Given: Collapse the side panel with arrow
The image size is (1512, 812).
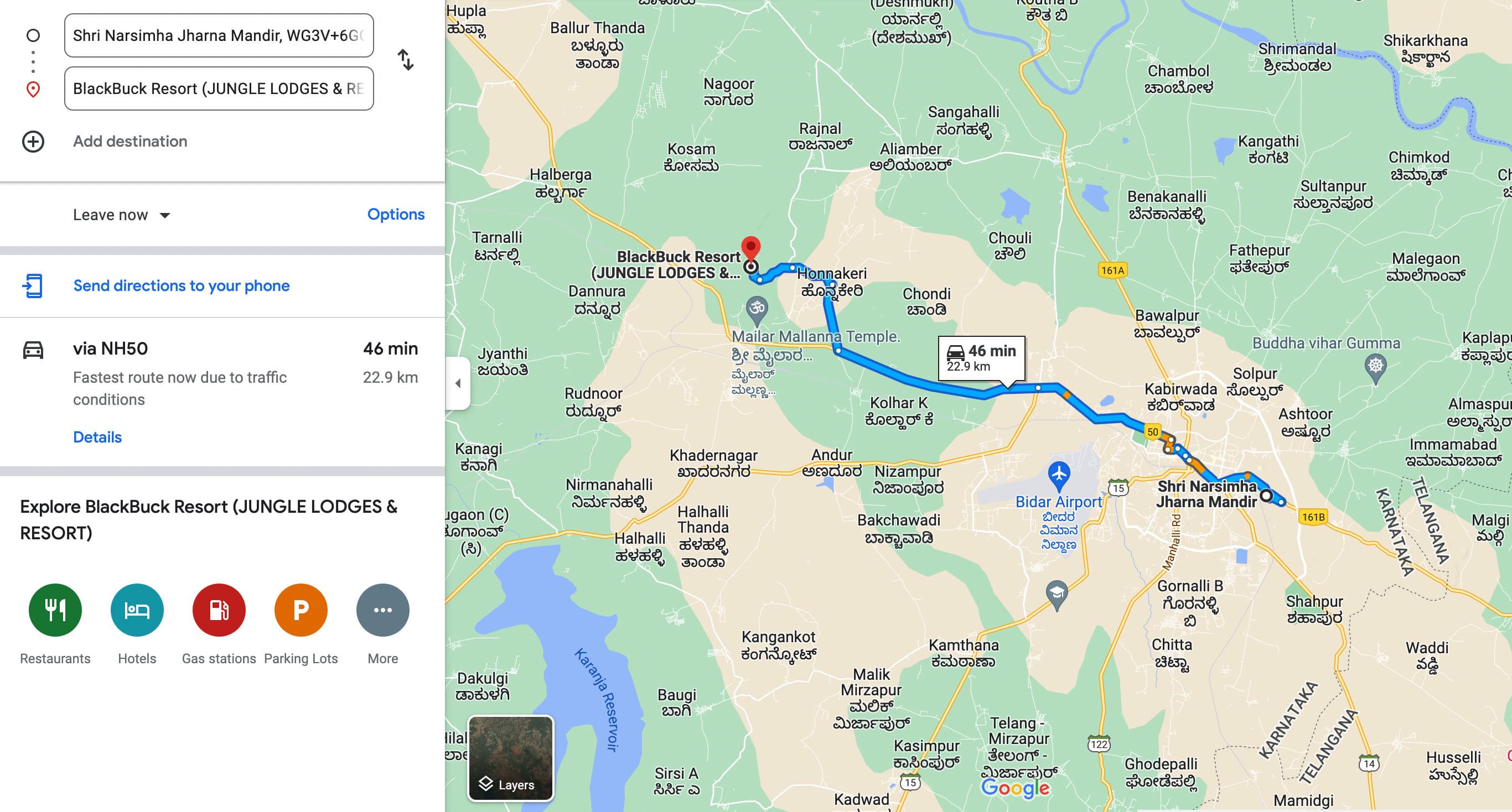Looking at the screenshot, I should [458, 383].
